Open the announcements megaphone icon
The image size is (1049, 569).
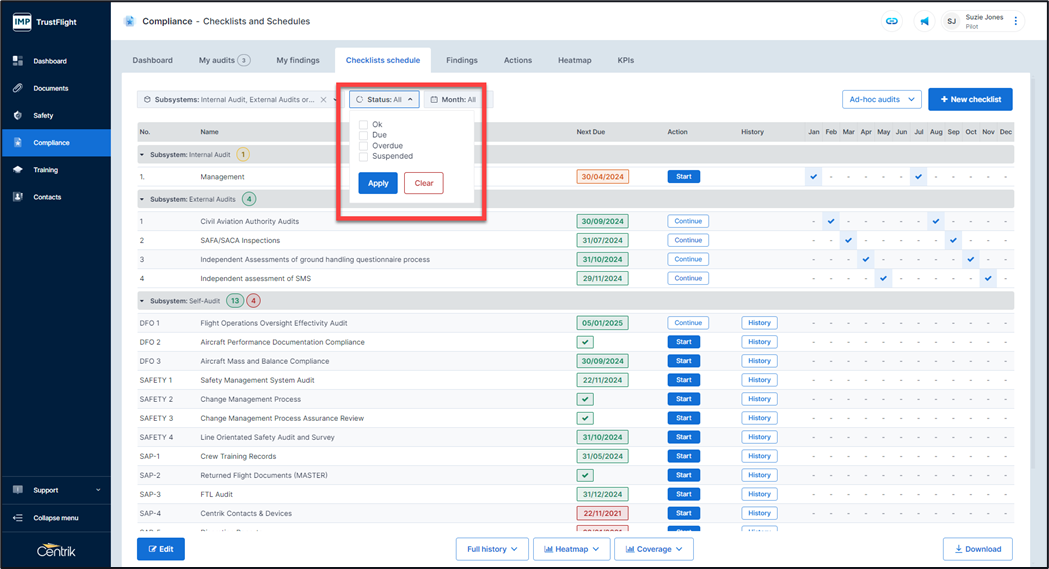925,21
